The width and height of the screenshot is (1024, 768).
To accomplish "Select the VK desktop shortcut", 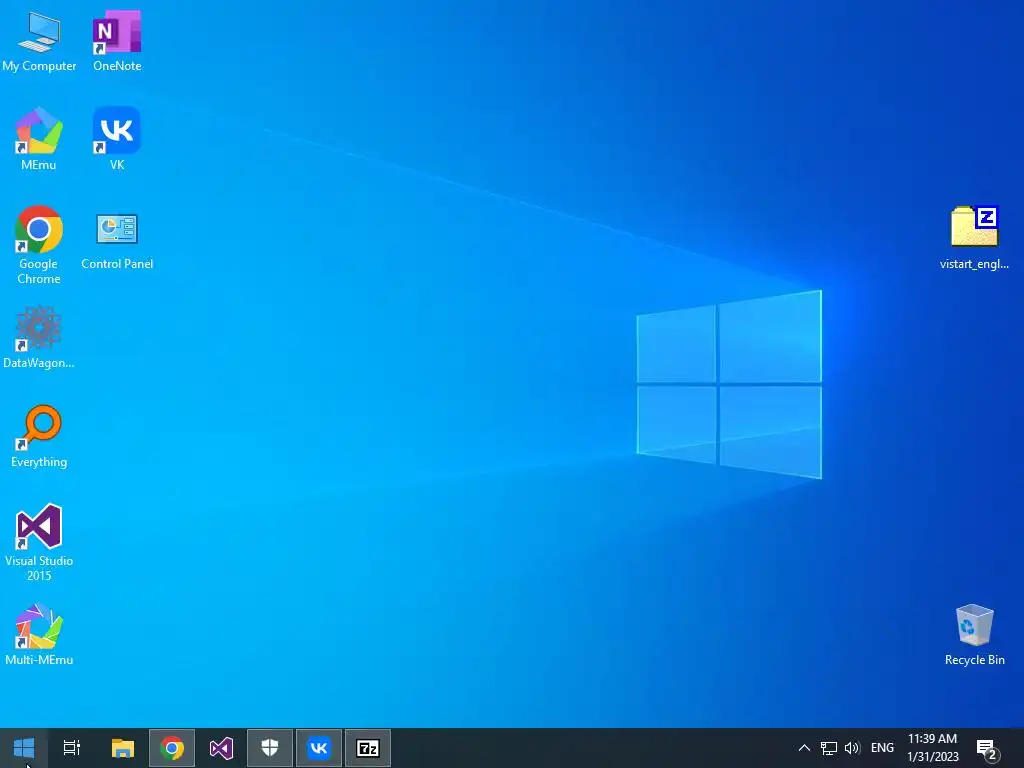I will tap(117, 139).
